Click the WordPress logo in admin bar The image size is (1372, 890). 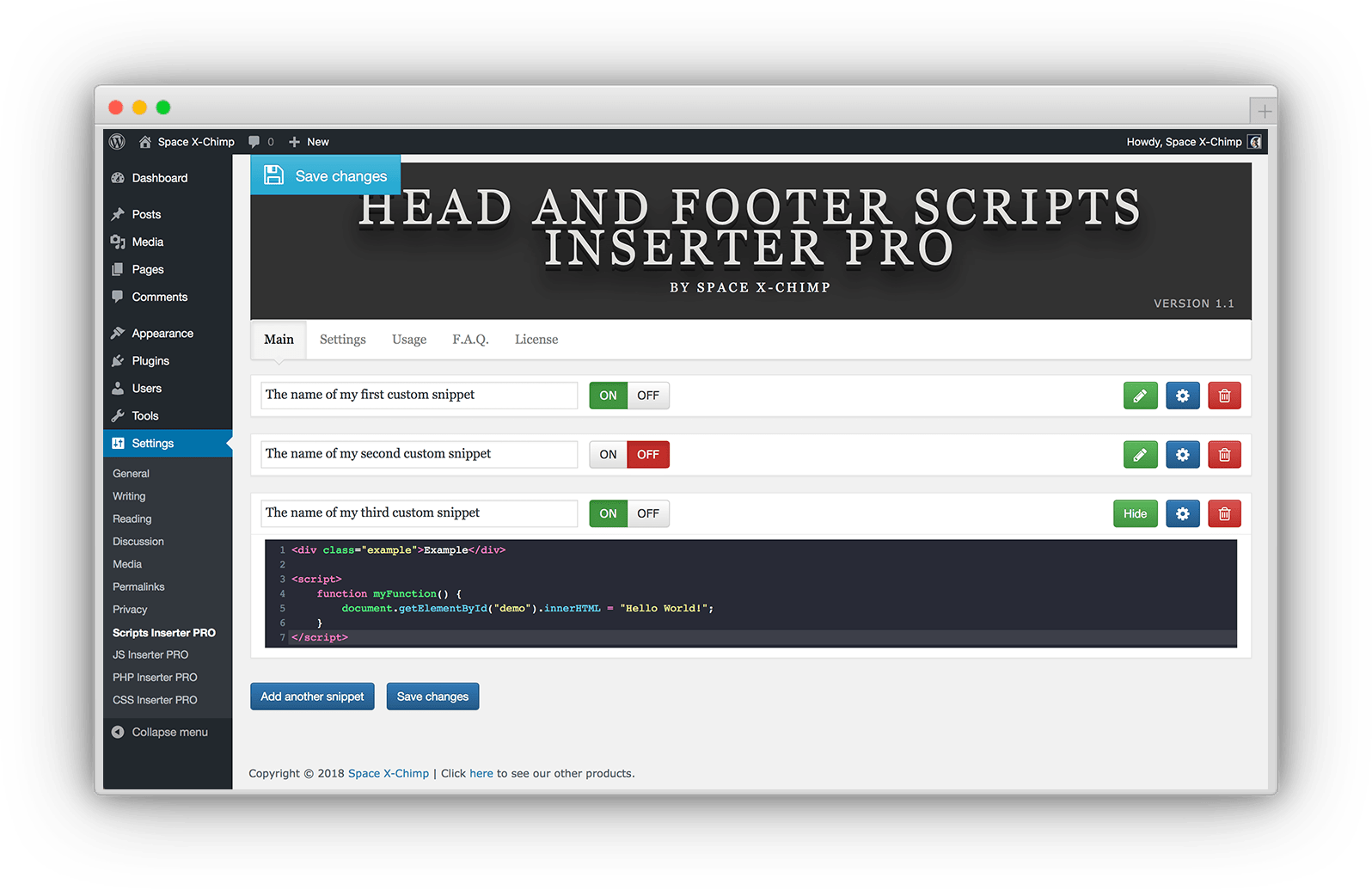[118, 142]
